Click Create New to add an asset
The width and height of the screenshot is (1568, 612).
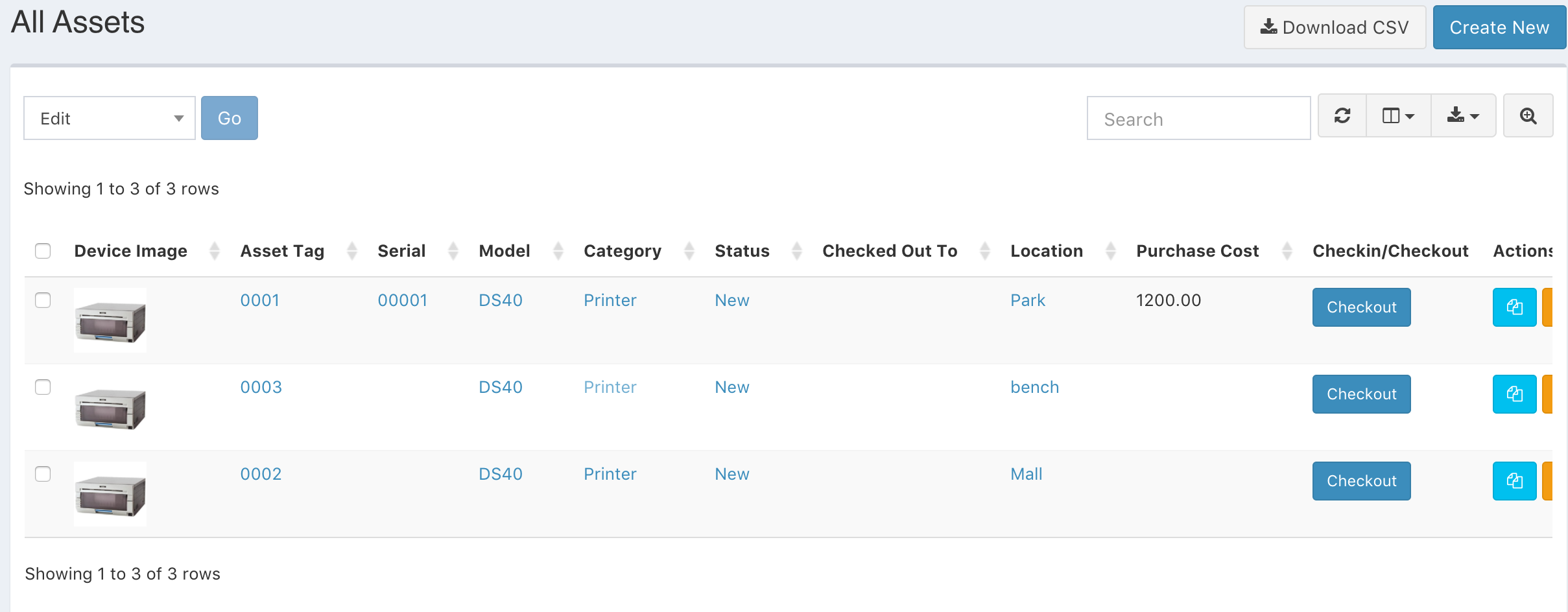[1499, 27]
